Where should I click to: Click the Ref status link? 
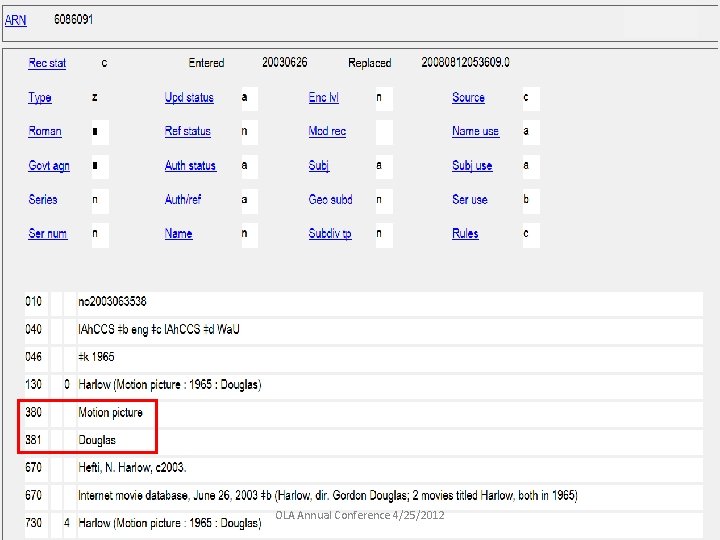click(188, 132)
